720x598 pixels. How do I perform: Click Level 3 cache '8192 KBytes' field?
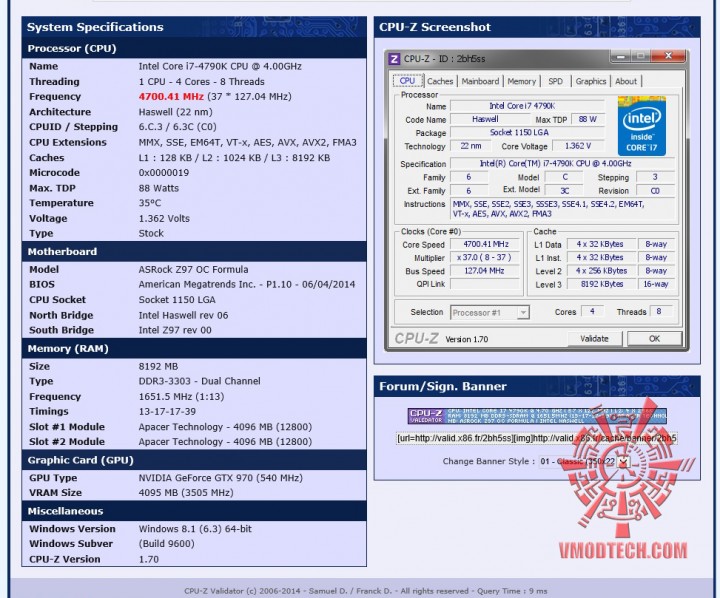point(602,285)
